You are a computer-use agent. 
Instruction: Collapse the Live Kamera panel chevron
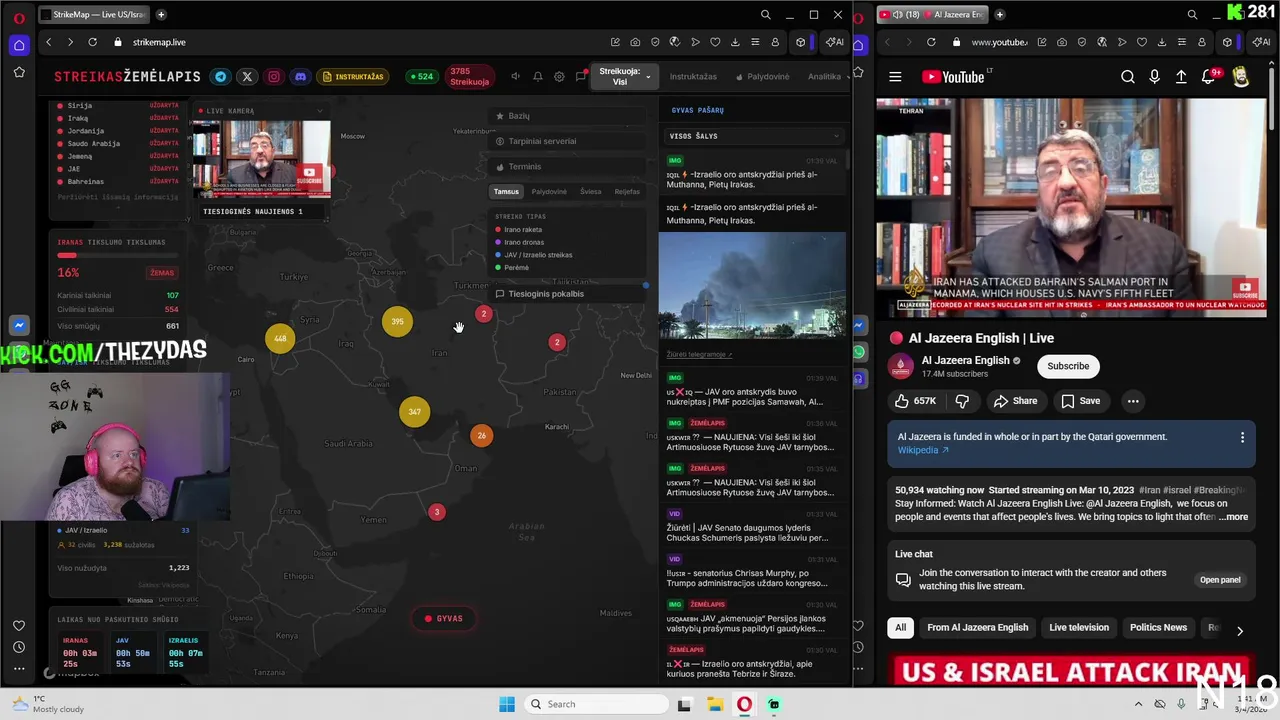[x=320, y=111]
